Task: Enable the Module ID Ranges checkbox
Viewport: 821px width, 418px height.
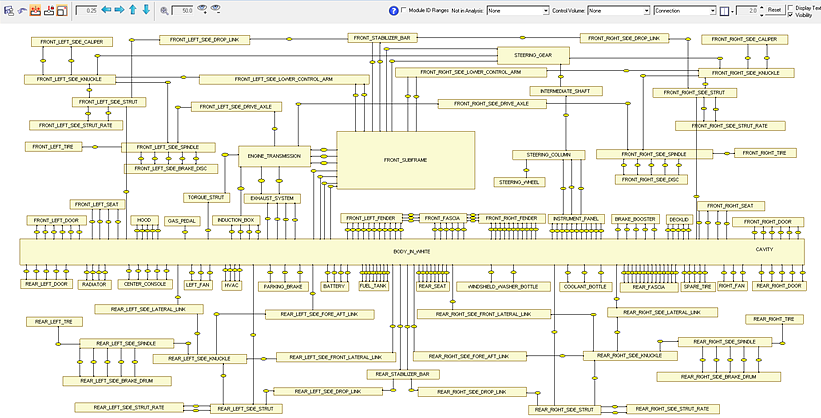Action: (x=404, y=10)
